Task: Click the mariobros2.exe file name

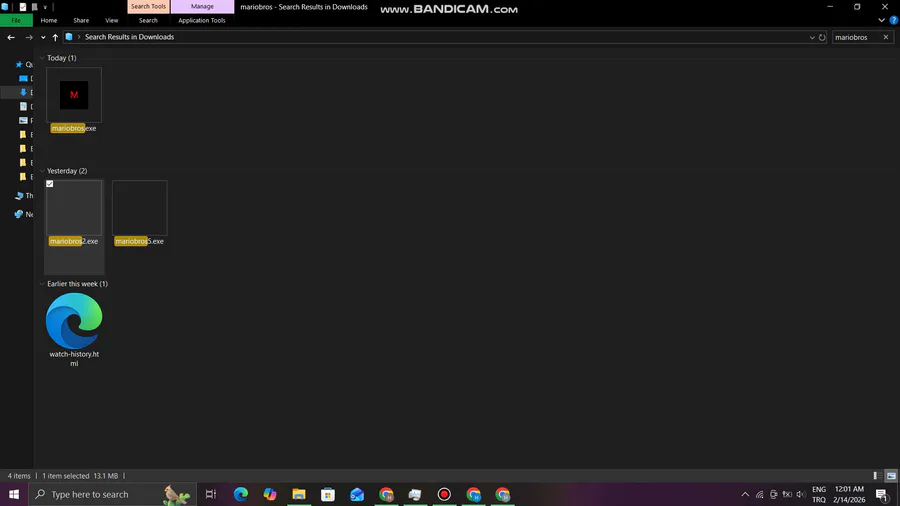Action: click(x=73, y=242)
